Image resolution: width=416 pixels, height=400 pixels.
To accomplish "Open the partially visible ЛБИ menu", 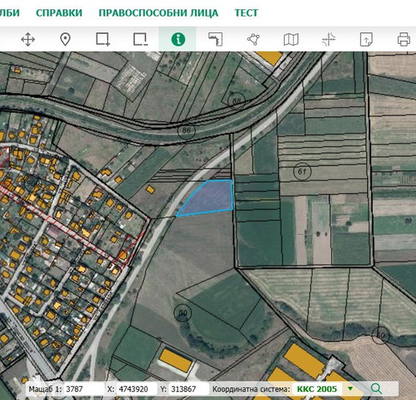I will tap(10, 13).
